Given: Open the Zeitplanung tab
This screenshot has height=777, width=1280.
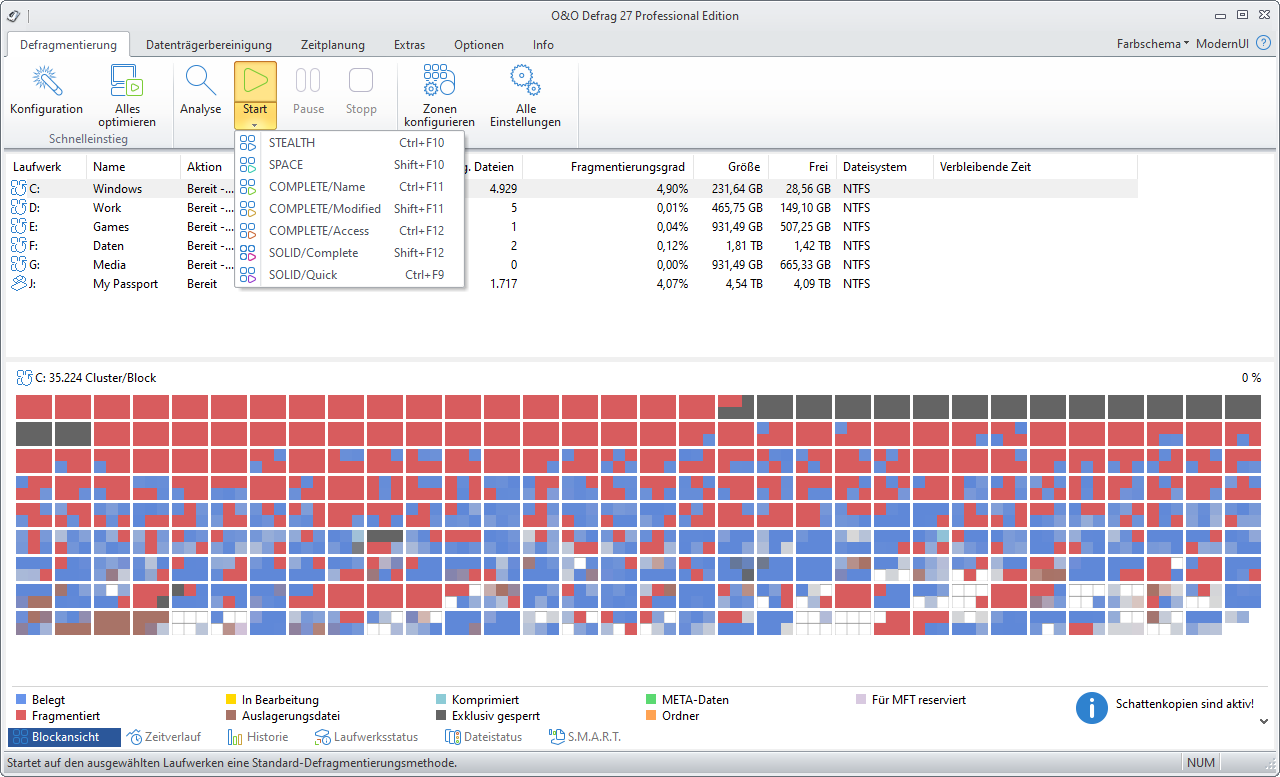Looking at the screenshot, I should pyautogui.click(x=333, y=45).
